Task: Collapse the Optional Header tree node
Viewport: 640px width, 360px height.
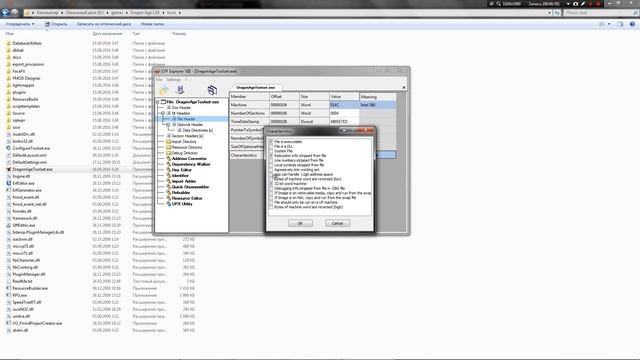Action: 168,124
